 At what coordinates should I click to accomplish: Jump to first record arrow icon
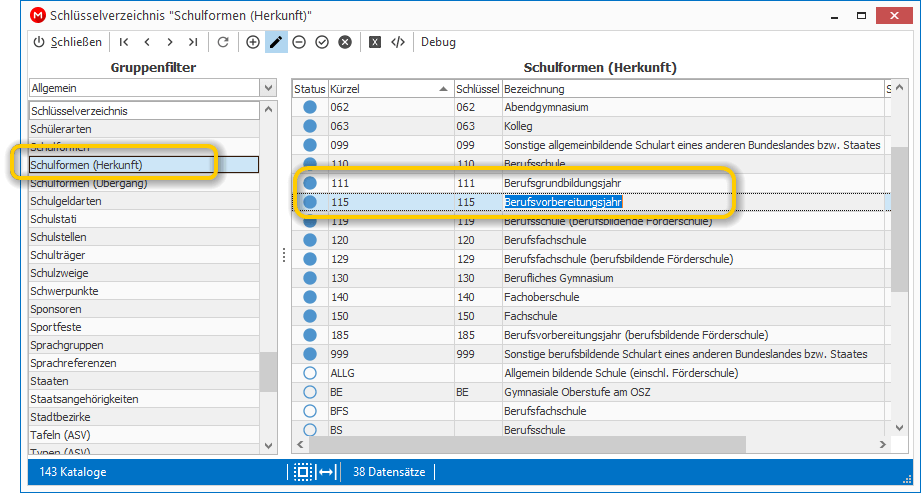pos(124,42)
